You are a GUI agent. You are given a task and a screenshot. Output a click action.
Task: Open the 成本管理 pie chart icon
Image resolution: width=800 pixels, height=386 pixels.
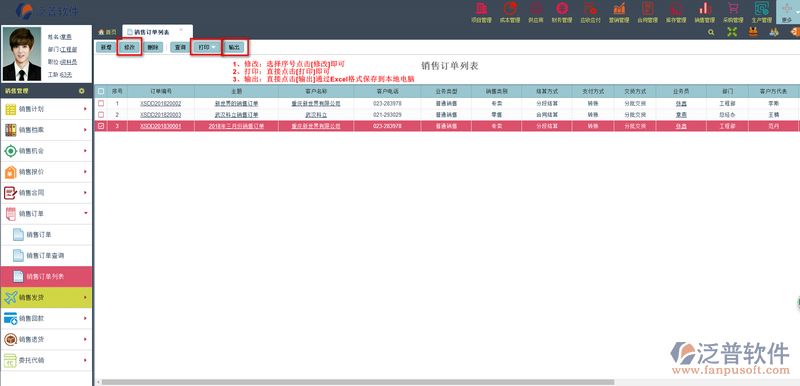click(x=509, y=9)
